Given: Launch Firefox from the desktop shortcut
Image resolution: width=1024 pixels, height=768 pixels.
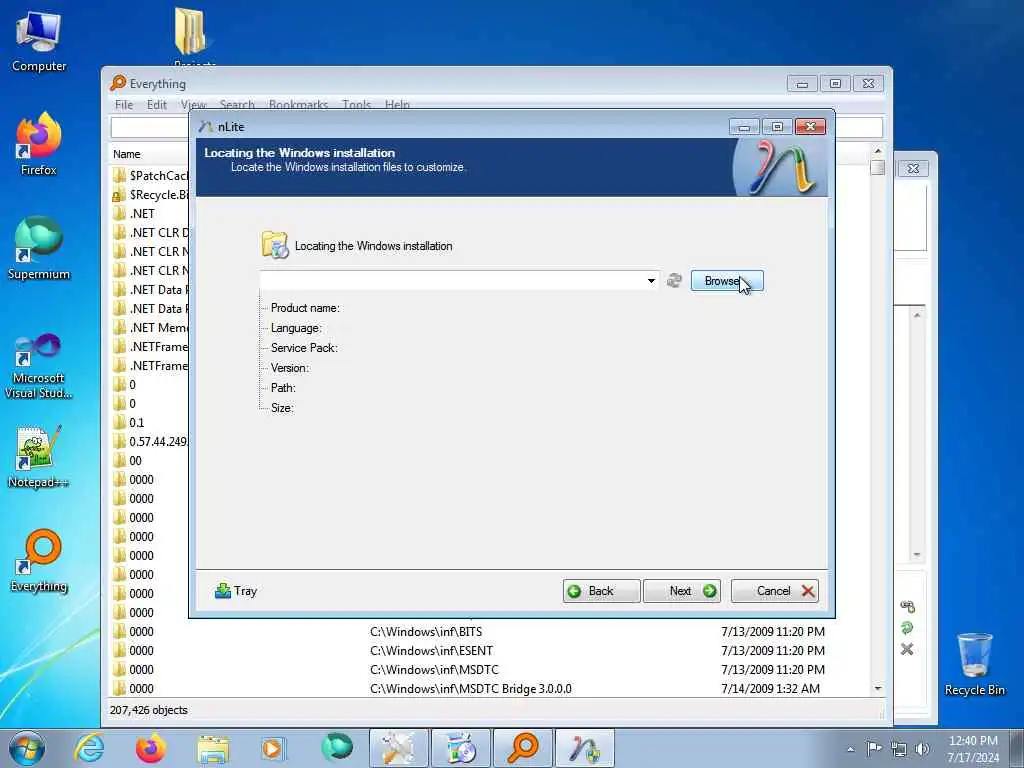Looking at the screenshot, I should [39, 144].
